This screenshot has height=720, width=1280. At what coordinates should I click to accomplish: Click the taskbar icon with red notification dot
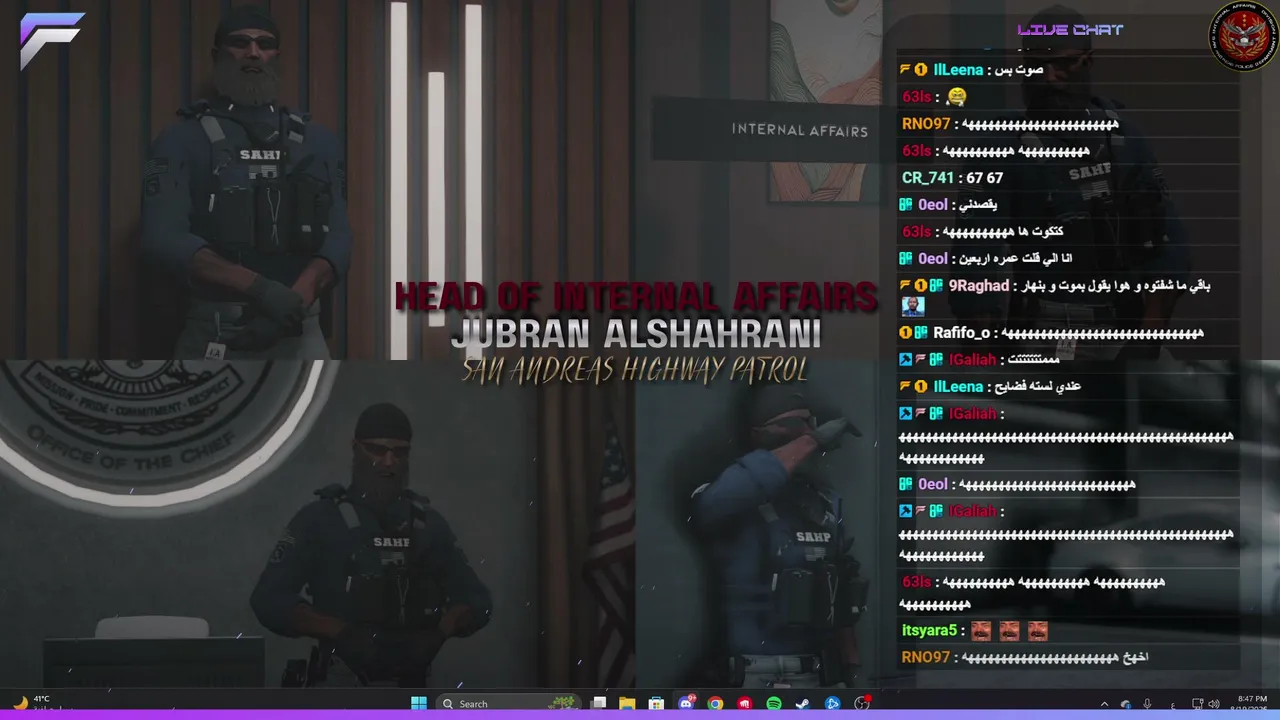tap(862, 704)
